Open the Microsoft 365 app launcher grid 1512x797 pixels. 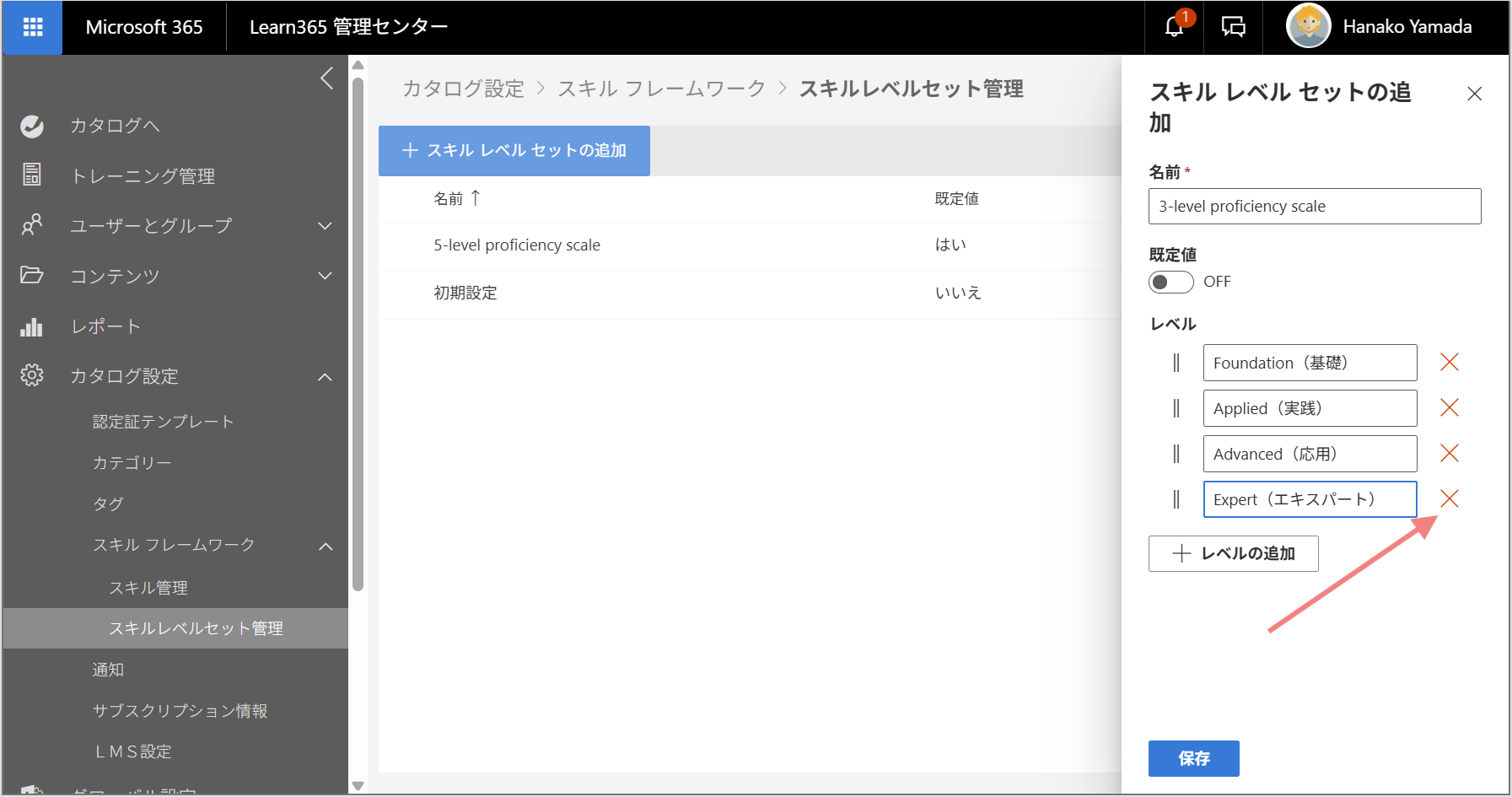[x=33, y=27]
